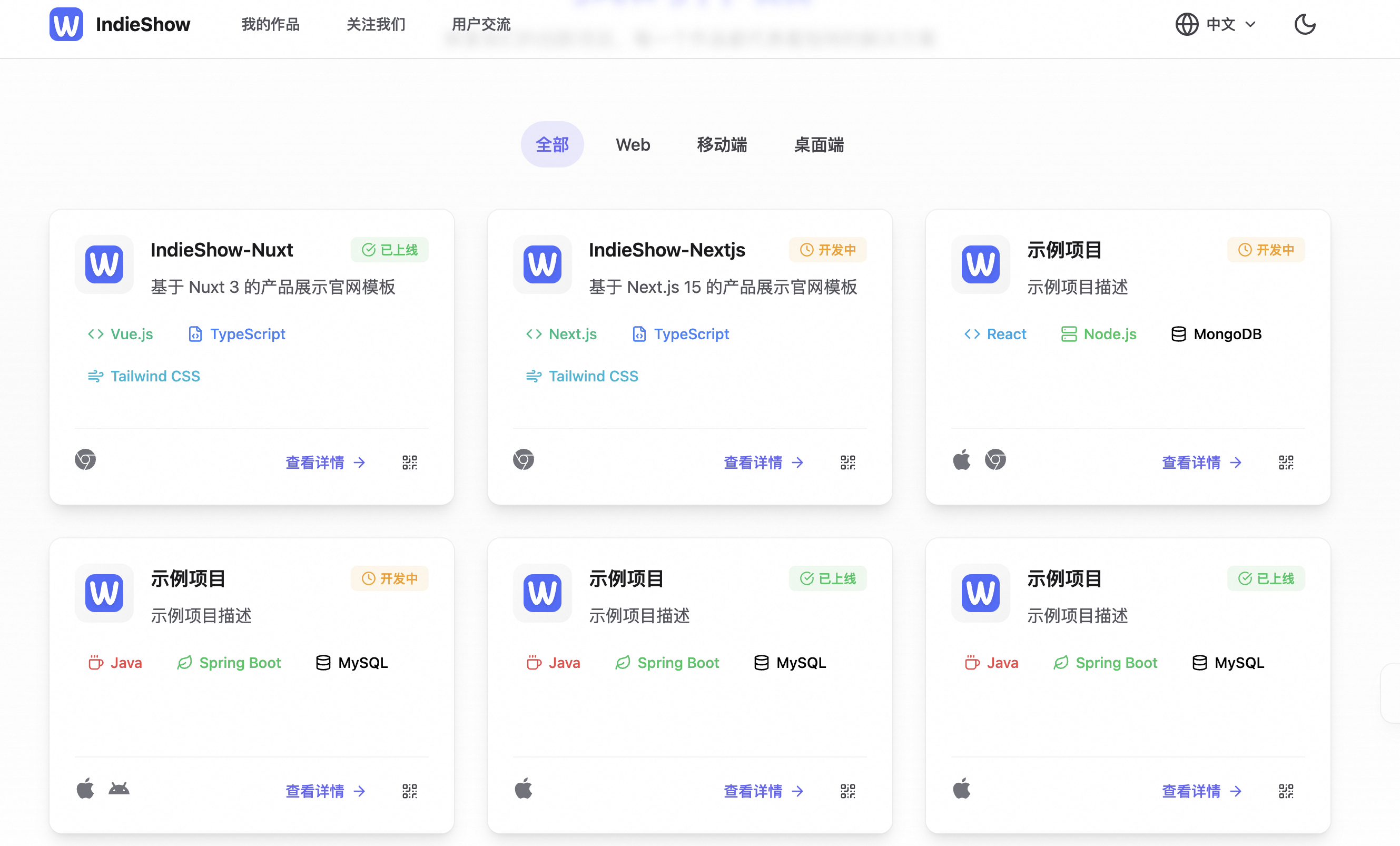Viewport: 1400px width, 846px height.
Task: Click Apple icon on React example project card
Action: tap(961, 460)
